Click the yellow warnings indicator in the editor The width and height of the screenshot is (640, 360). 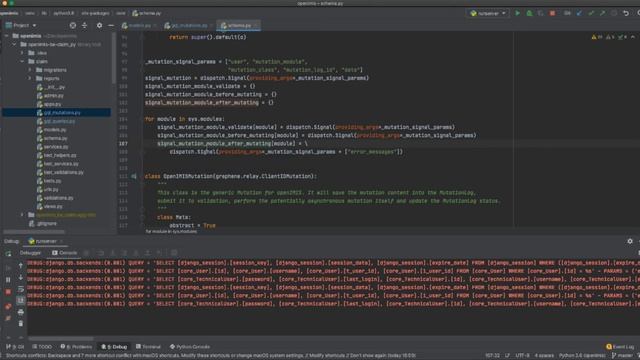point(596,37)
